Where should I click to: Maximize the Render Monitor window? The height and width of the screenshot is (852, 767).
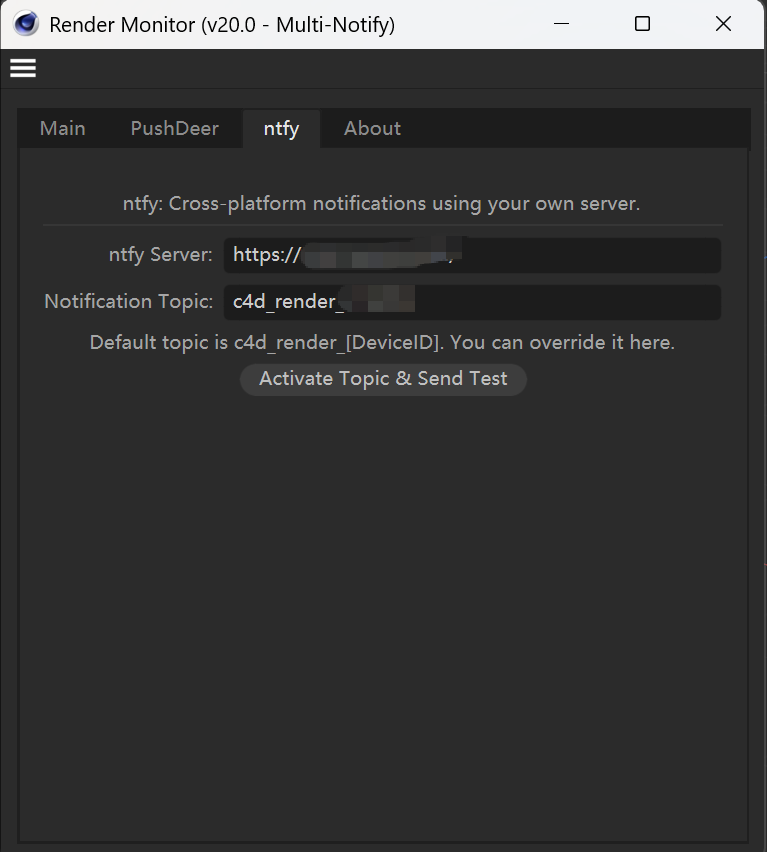(643, 24)
